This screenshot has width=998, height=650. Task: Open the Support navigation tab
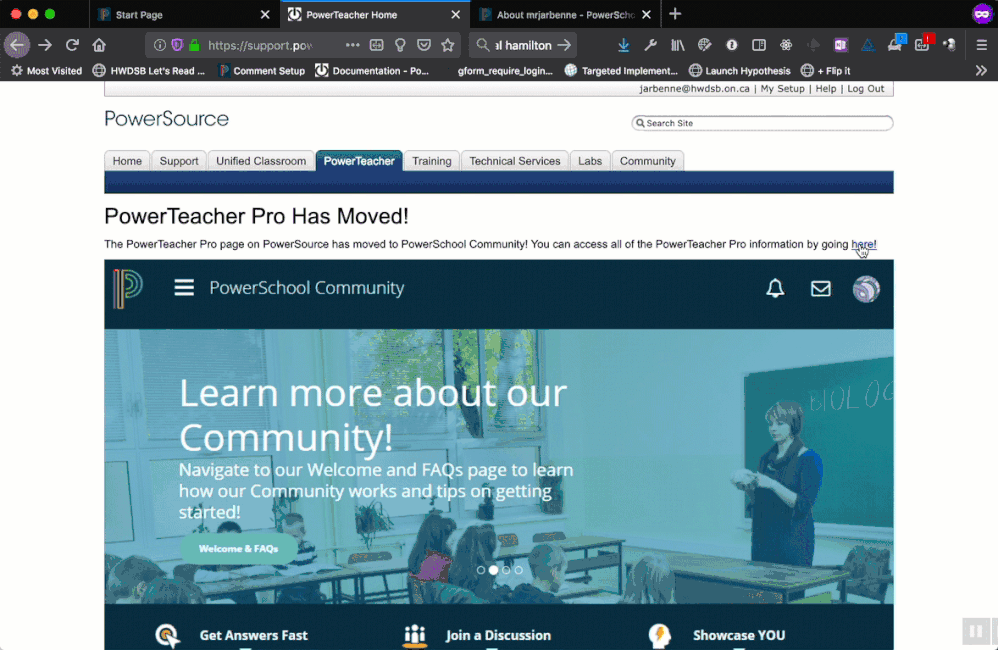pos(179,161)
